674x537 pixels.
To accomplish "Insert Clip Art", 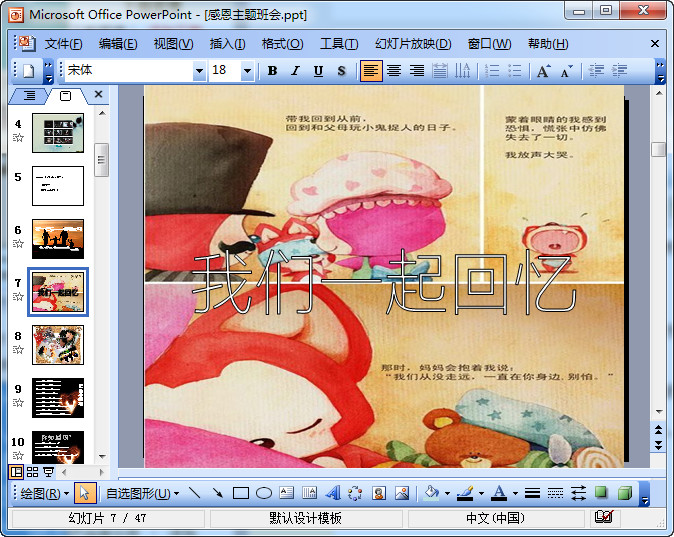I will 379,493.
